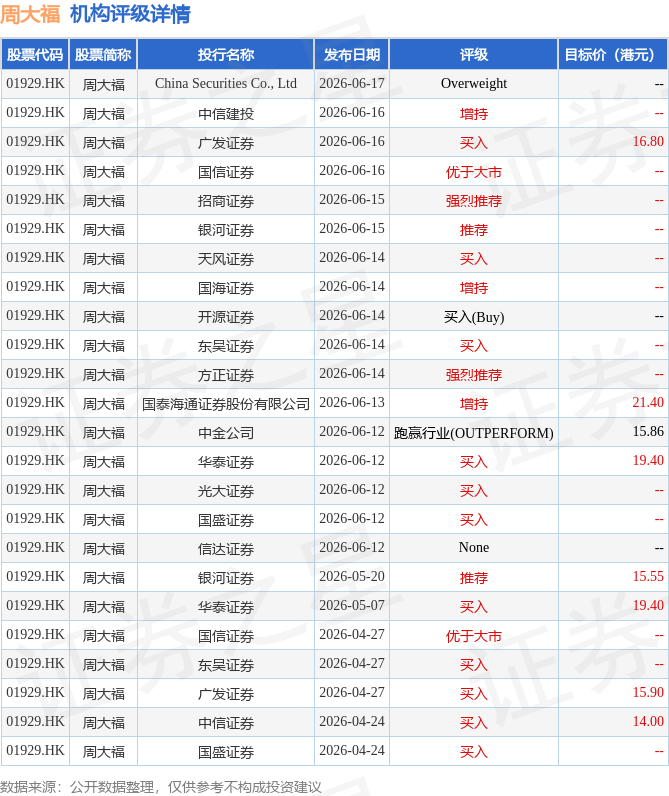Click the Overweight rating cell
The width and height of the screenshot is (669, 796).
(474, 84)
